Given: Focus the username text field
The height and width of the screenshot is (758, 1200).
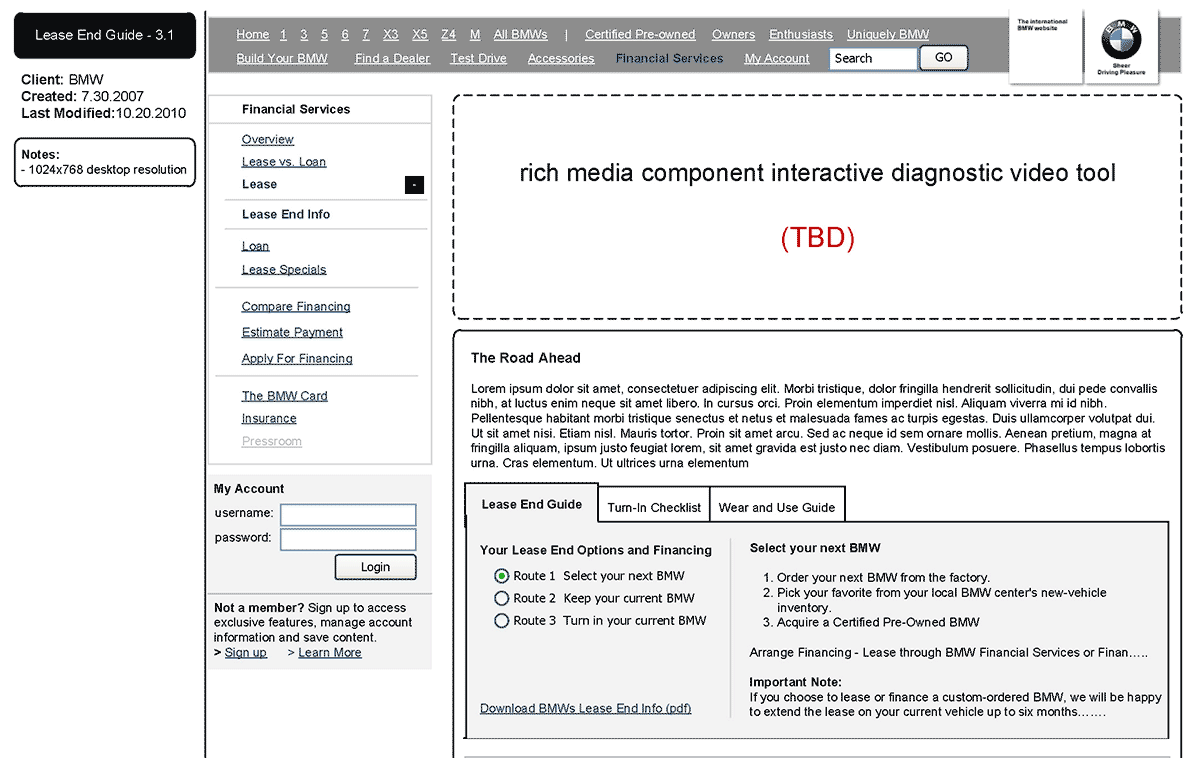Looking at the screenshot, I should tap(348, 514).
